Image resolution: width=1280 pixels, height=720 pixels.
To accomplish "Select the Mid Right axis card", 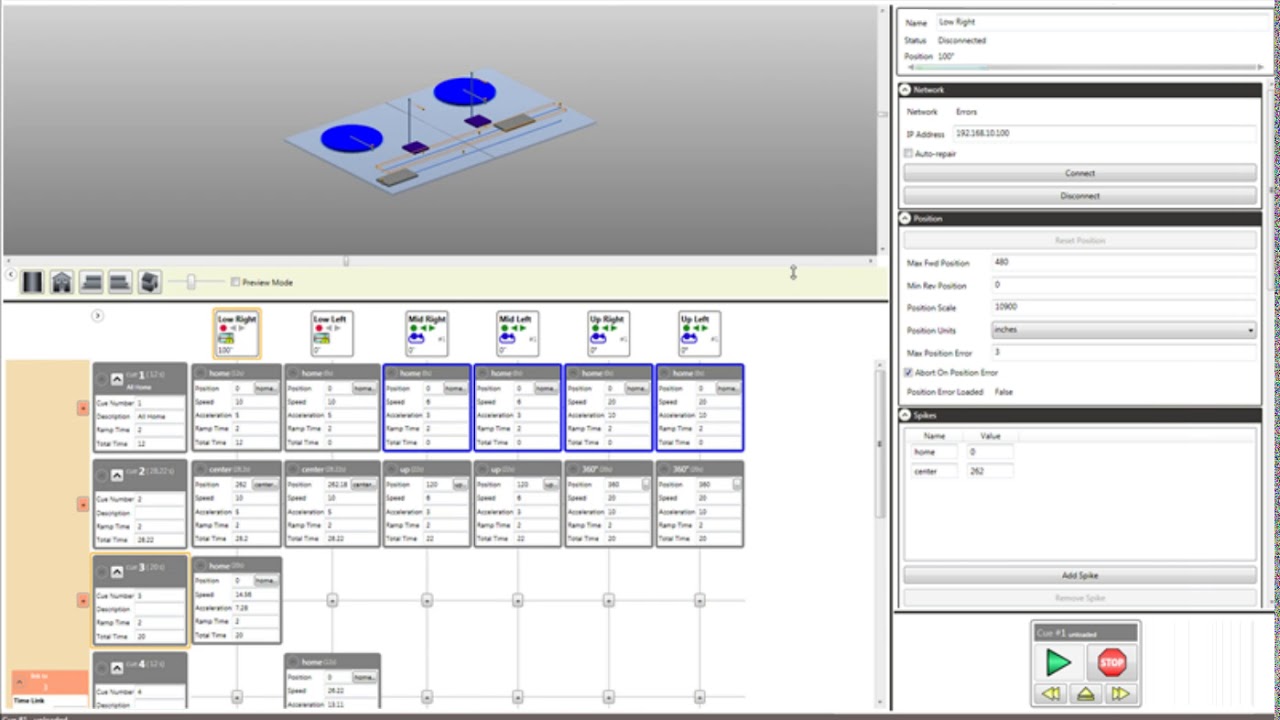I will pyautogui.click(x=427, y=333).
